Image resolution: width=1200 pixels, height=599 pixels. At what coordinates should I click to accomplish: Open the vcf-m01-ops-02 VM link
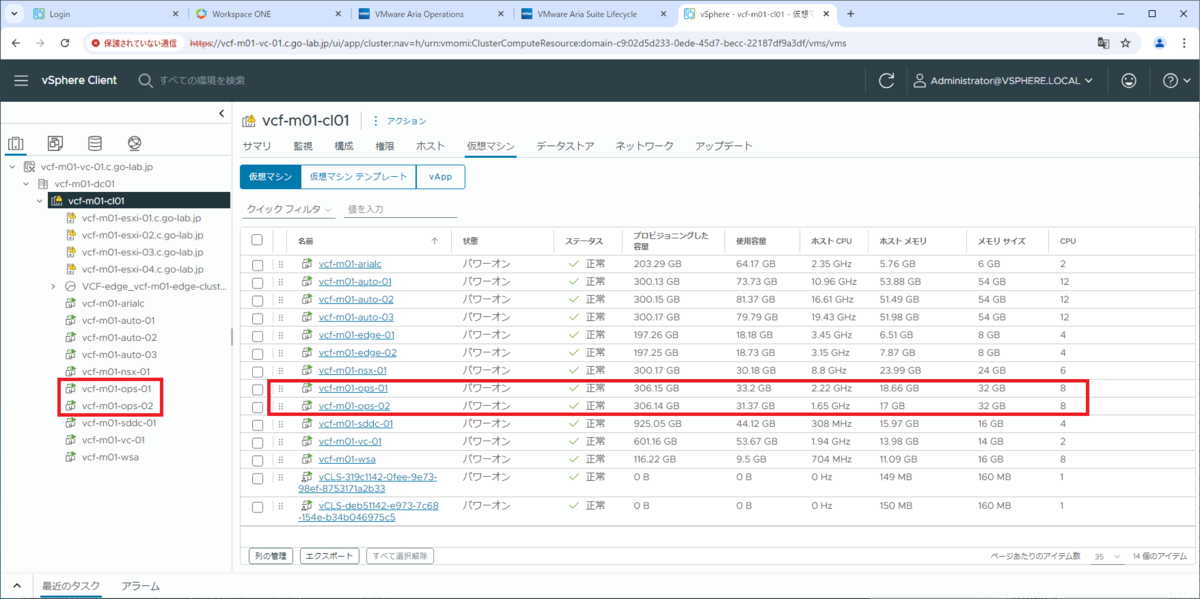354,406
